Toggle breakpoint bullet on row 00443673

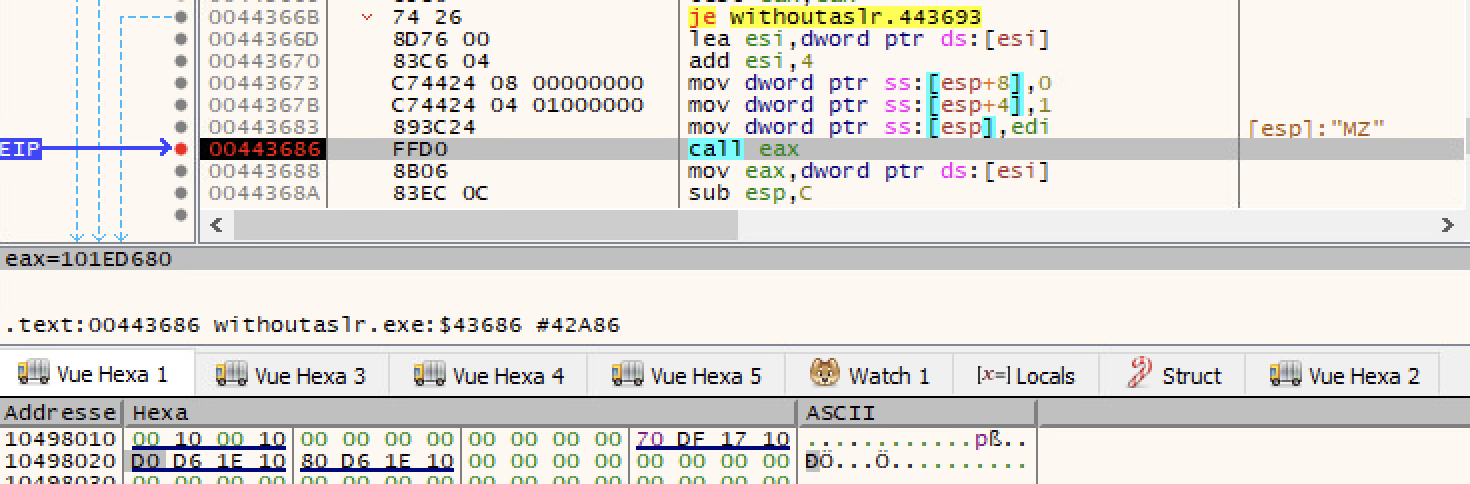coord(181,83)
